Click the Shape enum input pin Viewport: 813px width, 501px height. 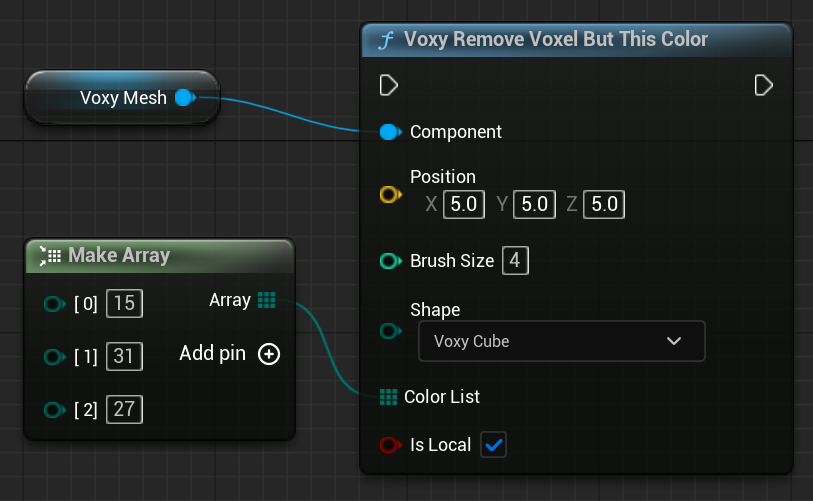[x=390, y=331]
